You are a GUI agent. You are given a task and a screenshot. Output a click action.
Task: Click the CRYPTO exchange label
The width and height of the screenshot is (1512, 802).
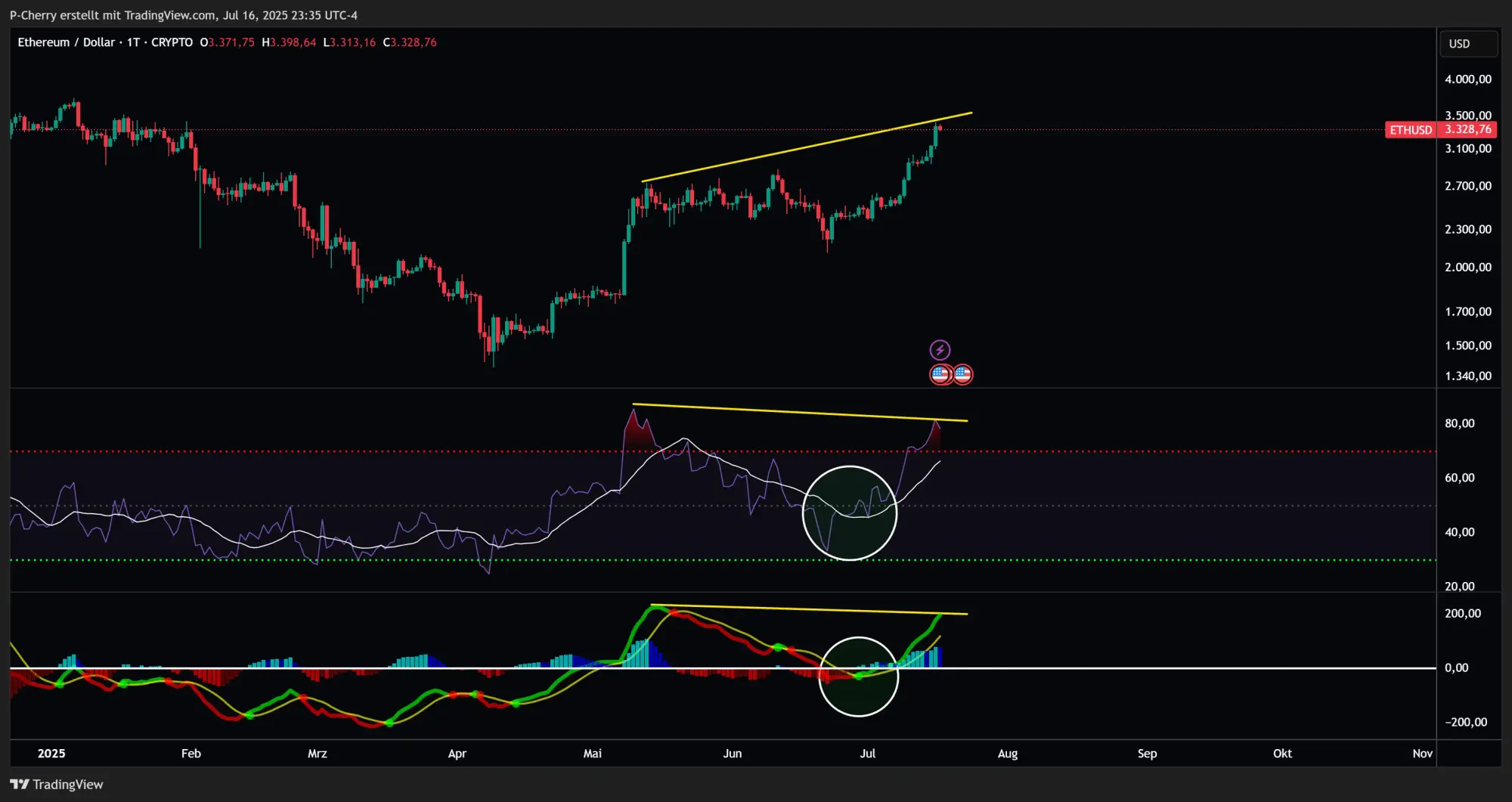coord(172,42)
